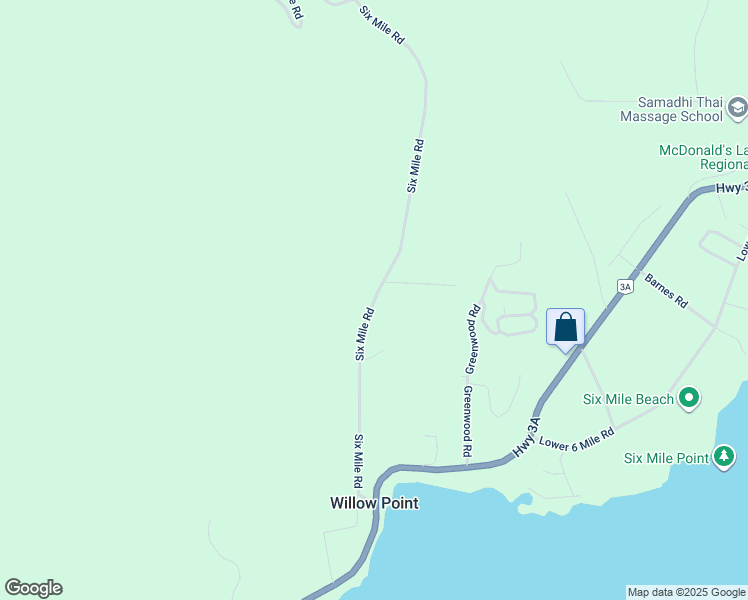This screenshot has height=600, width=748.
Task: Click the Map data ©2025 Google attribution
Action: (686, 592)
